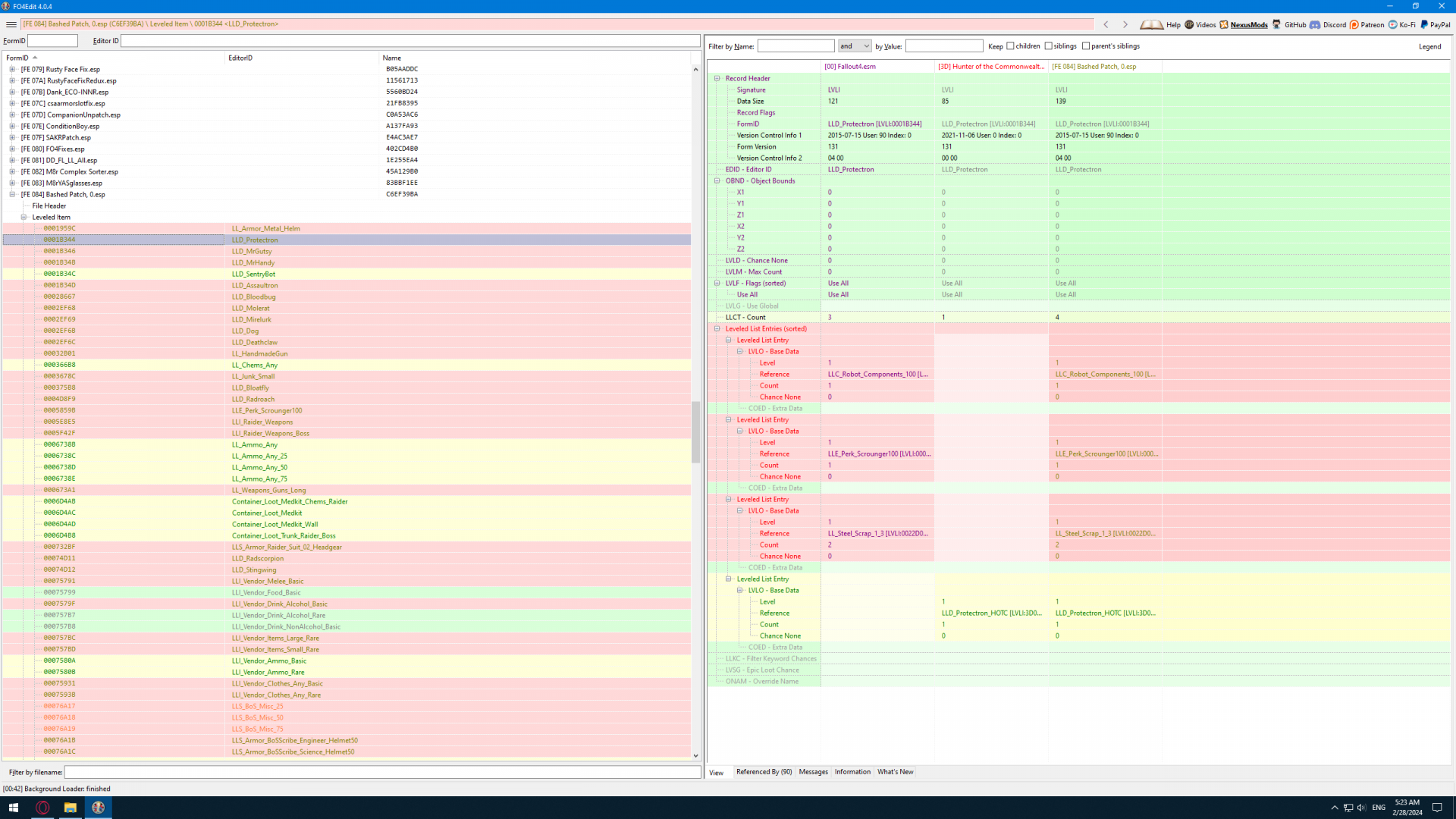Toggle parent's siblings checkbox
Screen dimensions: 1456x819
(1086, 46)
